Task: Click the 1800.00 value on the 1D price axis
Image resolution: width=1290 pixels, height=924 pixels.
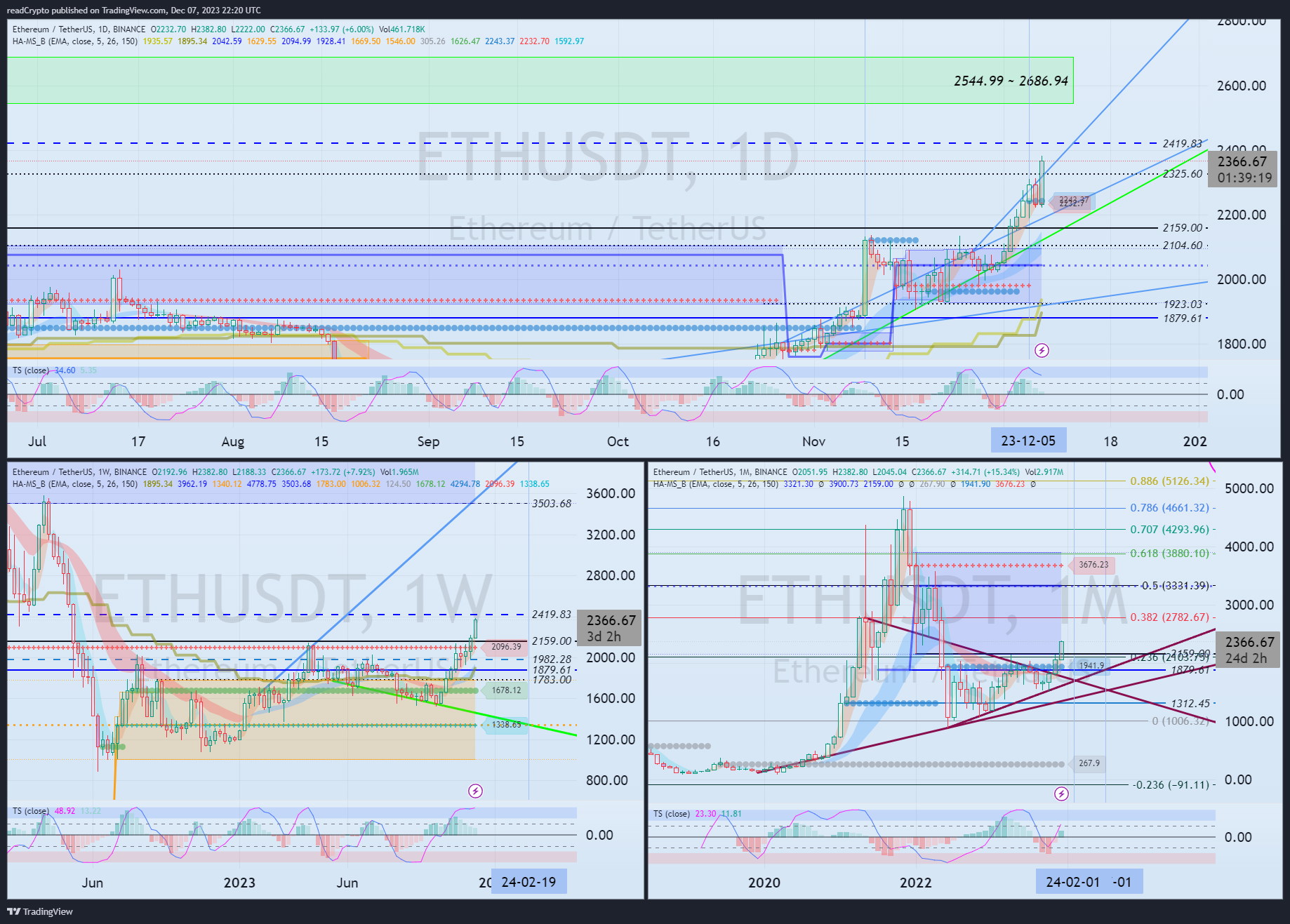Action: pyautogui.click(x=1242, y=344)
